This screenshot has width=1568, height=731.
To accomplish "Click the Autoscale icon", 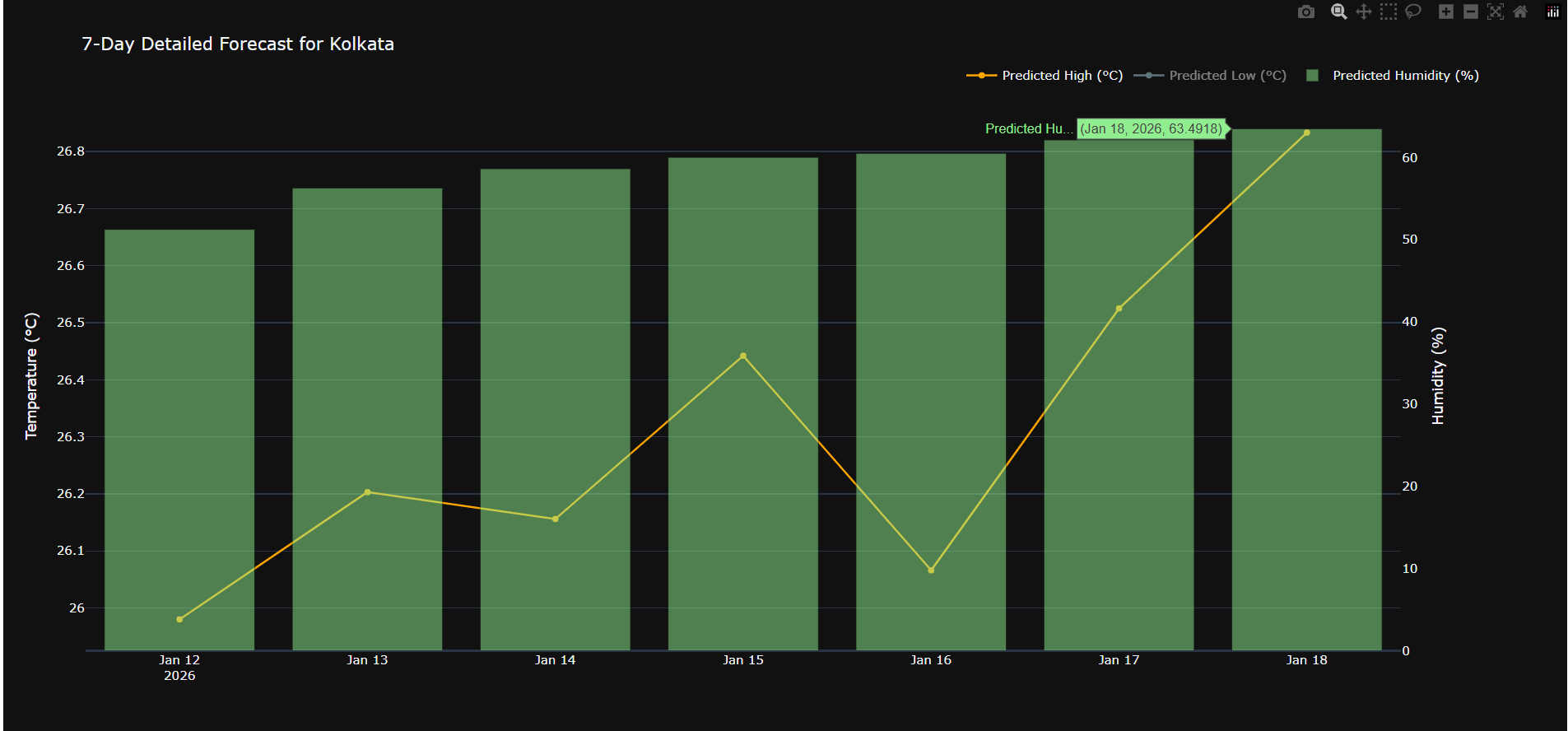I will [1496, 12].
